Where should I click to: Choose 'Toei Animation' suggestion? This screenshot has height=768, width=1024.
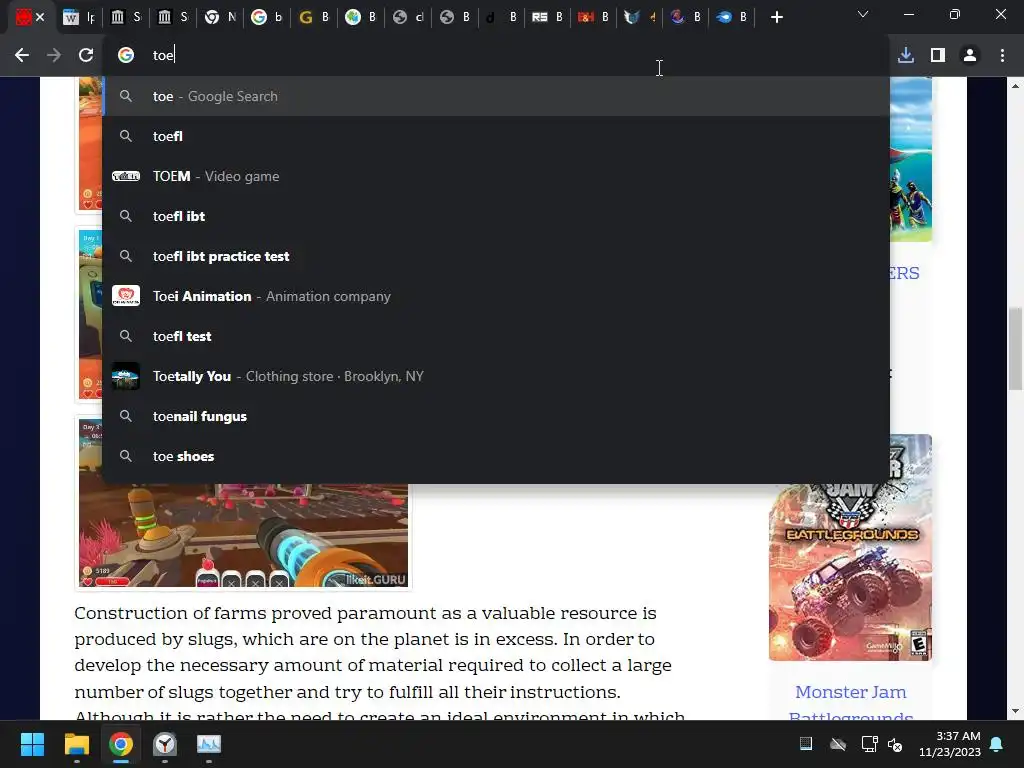[x=496, y=296]
